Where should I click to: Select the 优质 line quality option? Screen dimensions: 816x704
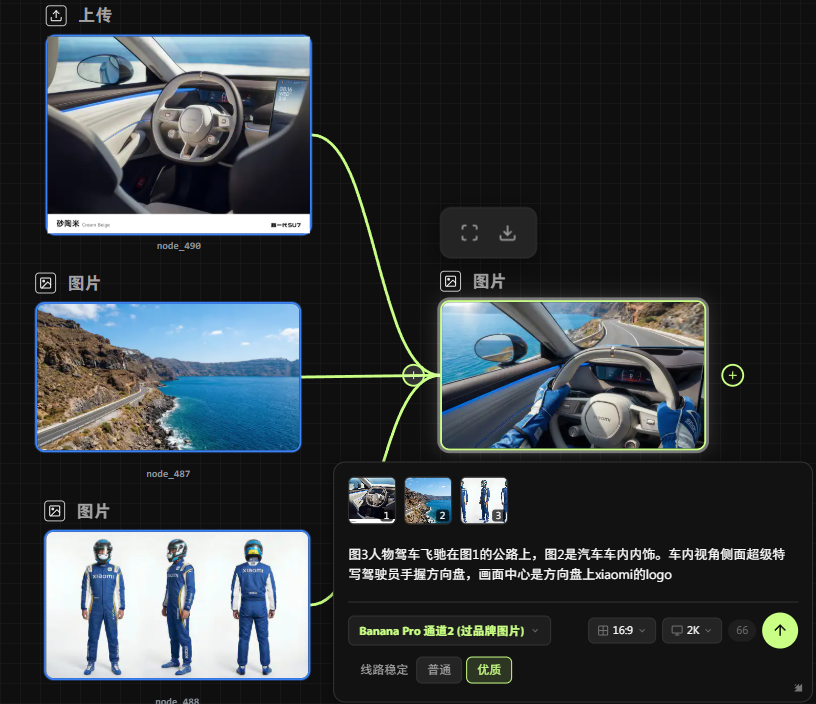coord(489,670)
